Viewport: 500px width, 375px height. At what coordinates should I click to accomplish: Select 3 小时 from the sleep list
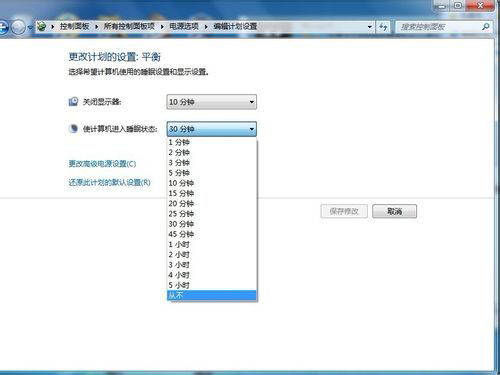212,265
